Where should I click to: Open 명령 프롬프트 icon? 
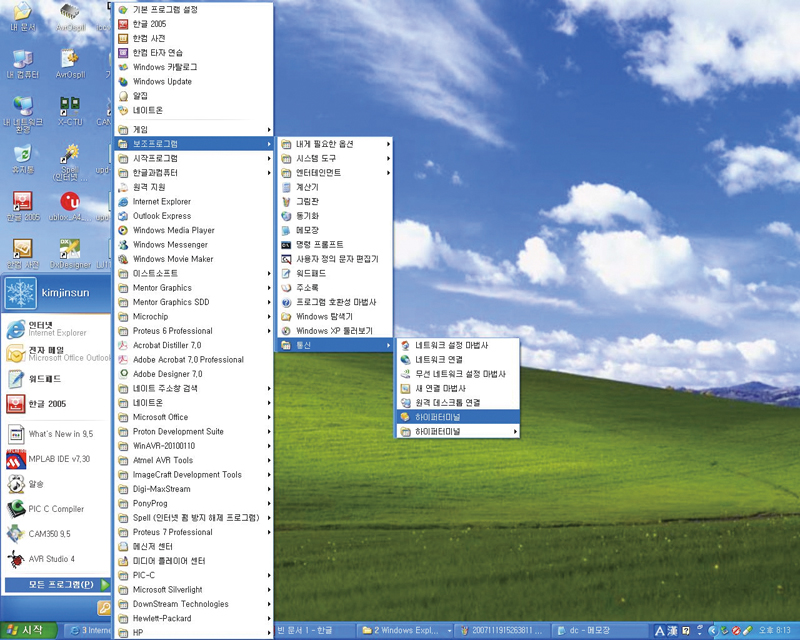[286, 244]
